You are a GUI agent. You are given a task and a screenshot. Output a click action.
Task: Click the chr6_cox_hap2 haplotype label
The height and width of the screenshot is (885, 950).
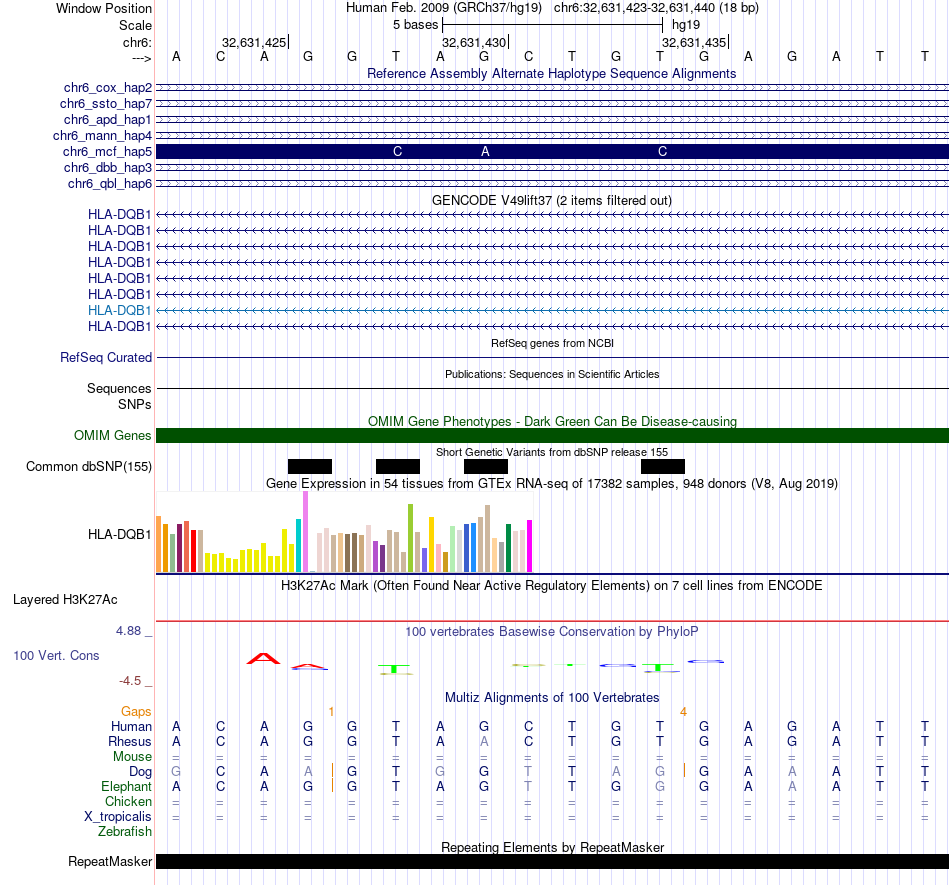(108, 88)
